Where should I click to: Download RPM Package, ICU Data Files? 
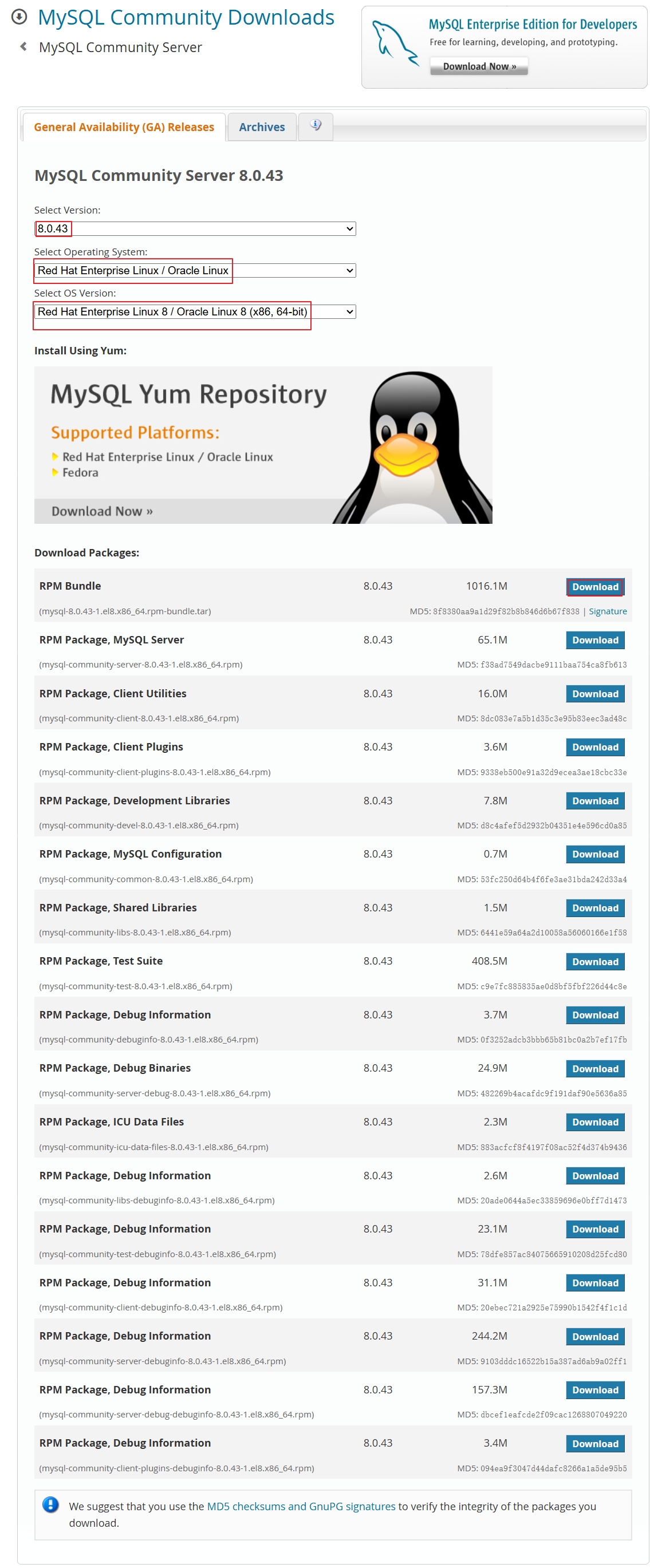(595, 1122)
